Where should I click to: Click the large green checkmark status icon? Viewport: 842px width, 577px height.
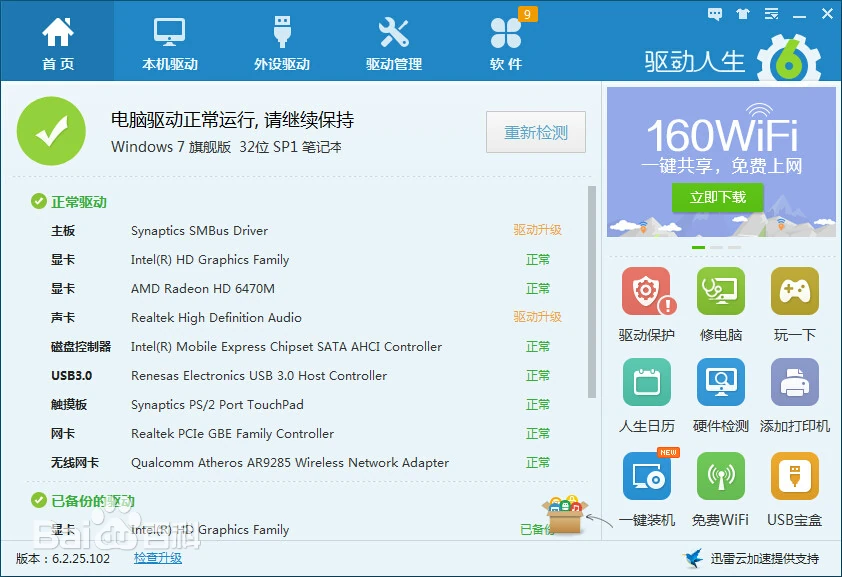pyautogui.click(x=51, y=131)
